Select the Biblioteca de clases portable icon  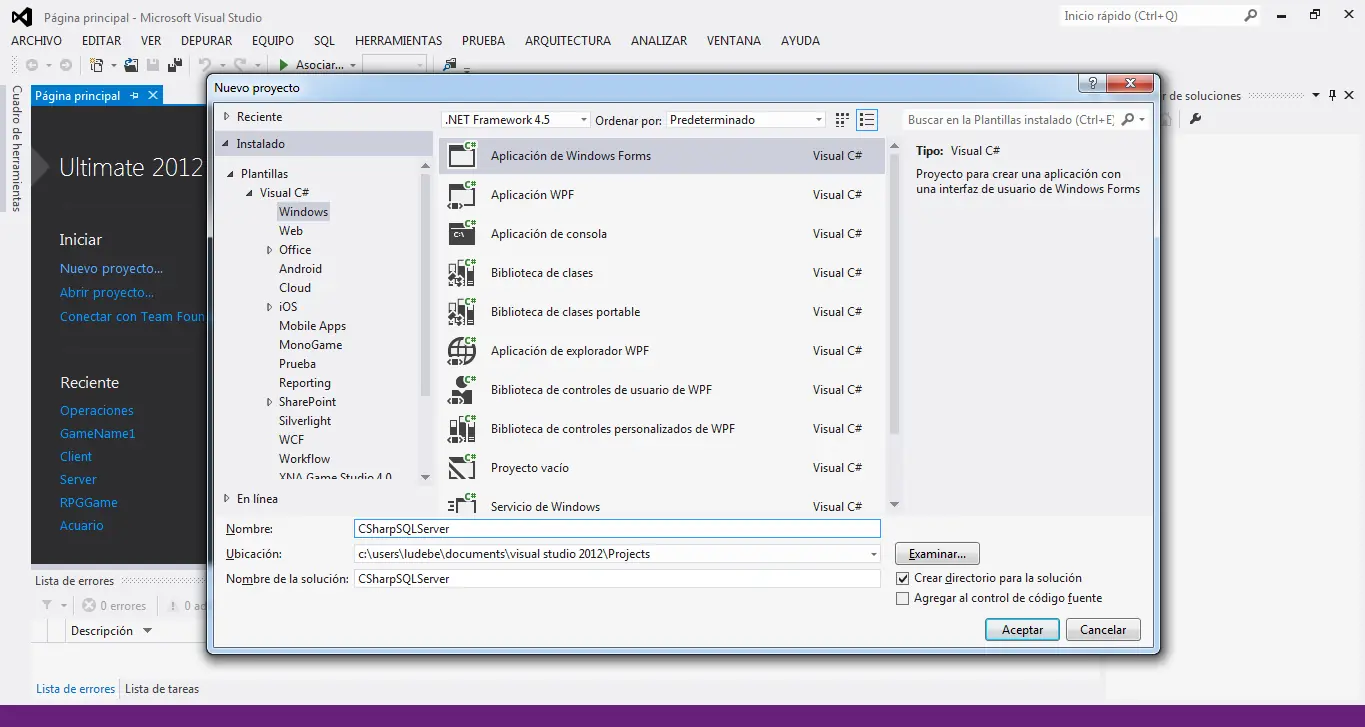[x=462, y=311]
